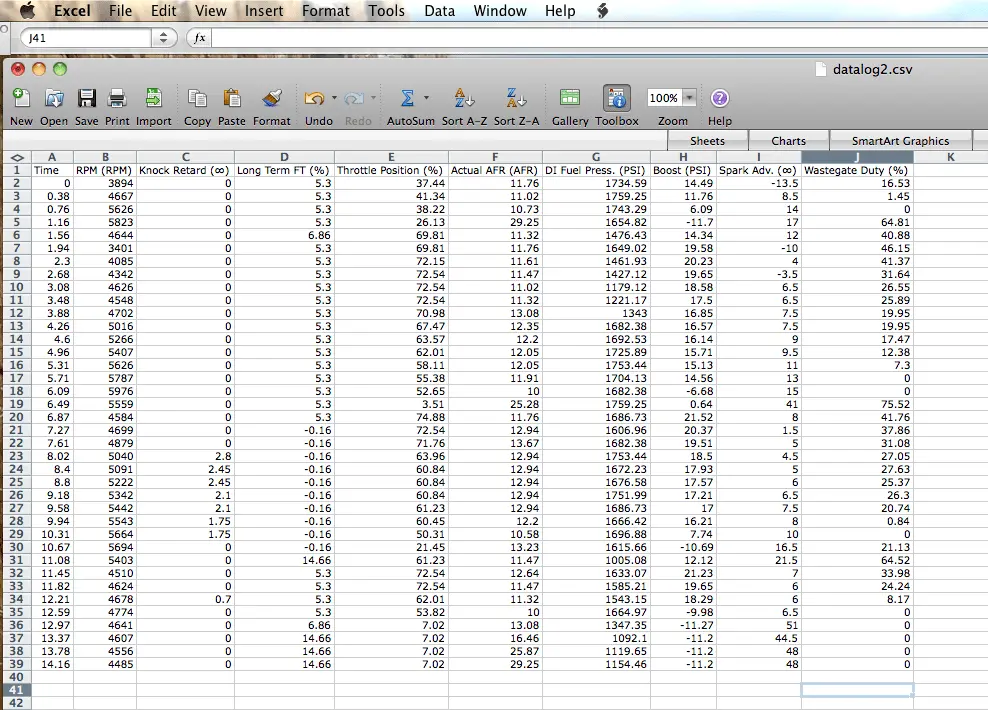Click the Print icon
Screen dimensions: 988x710
coord(117,99)
